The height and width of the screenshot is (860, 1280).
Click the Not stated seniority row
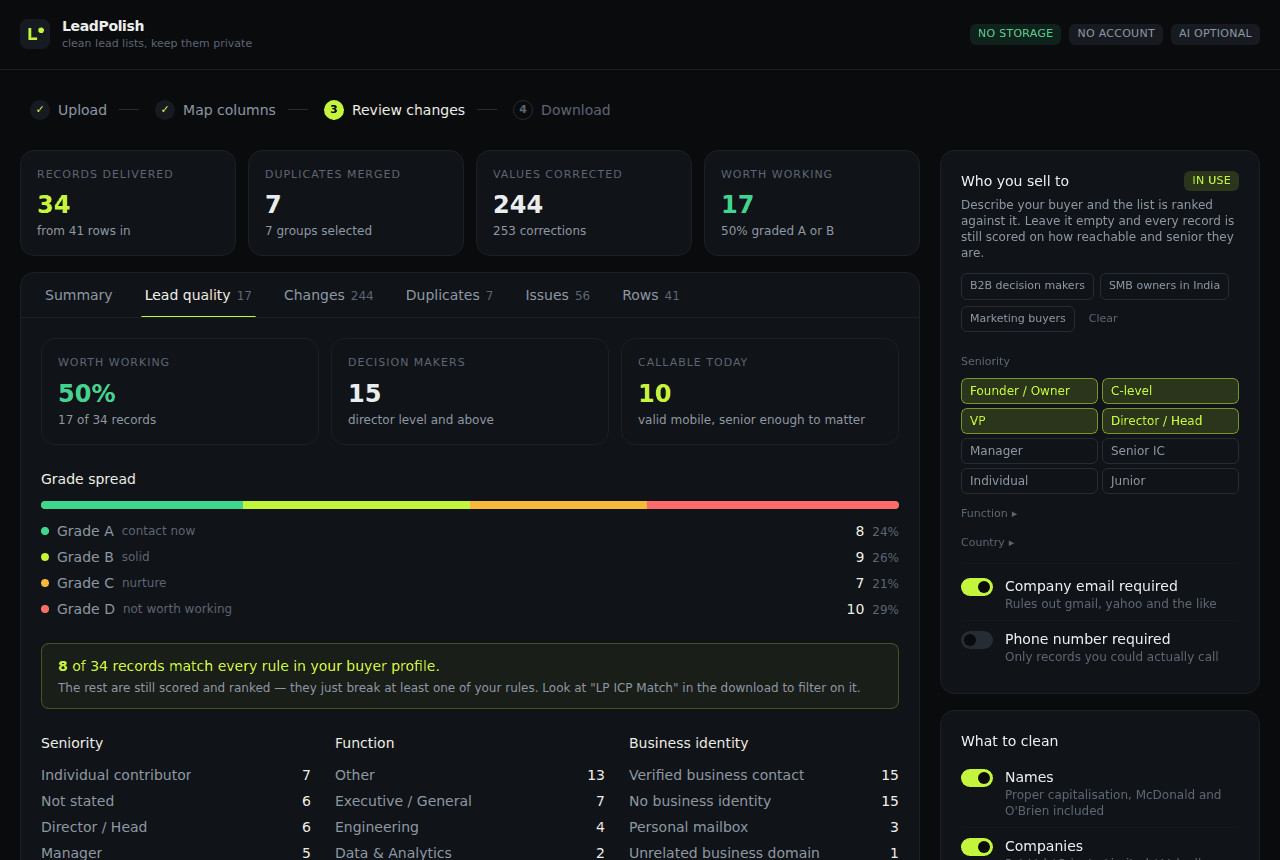pyautogui.click(x=176, y=801)
